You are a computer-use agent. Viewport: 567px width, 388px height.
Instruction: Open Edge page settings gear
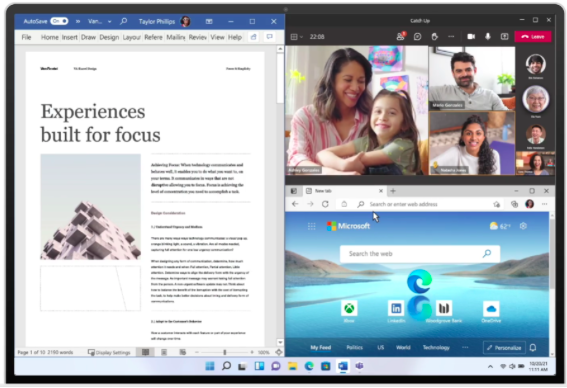[523, 226]
